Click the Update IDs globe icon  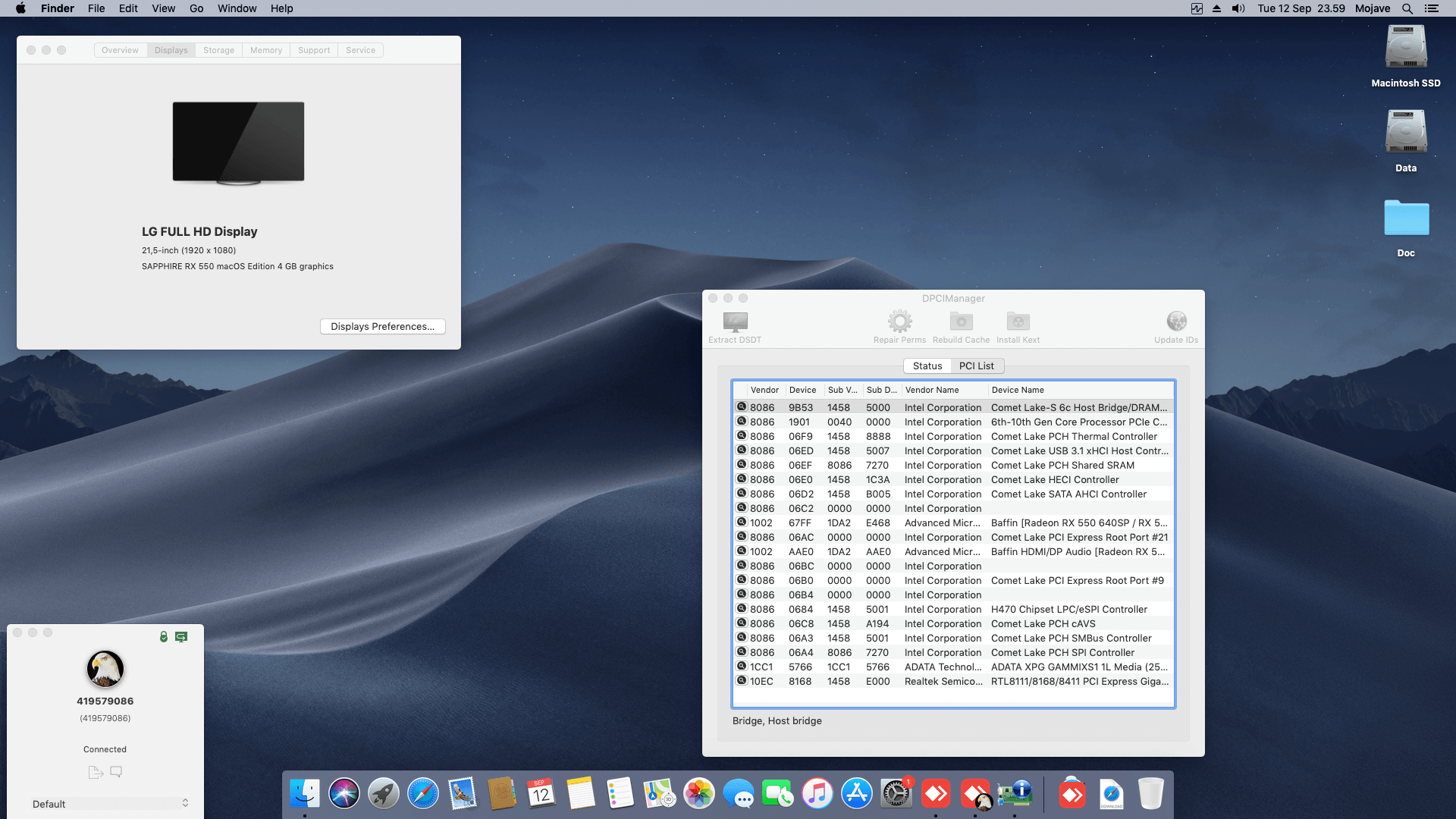pyautogui.click(x=1176, y=322)
